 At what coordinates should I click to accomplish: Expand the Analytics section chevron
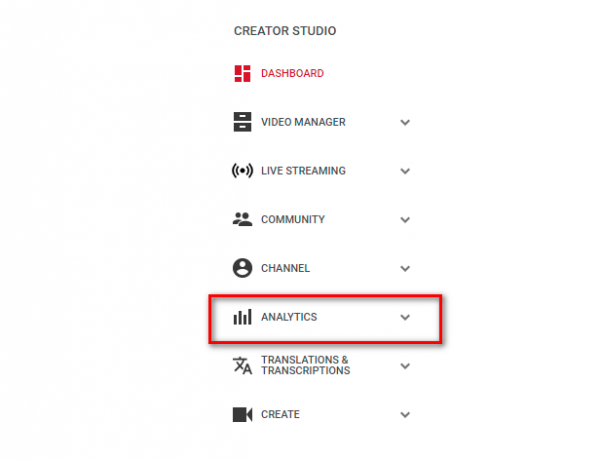405,317
